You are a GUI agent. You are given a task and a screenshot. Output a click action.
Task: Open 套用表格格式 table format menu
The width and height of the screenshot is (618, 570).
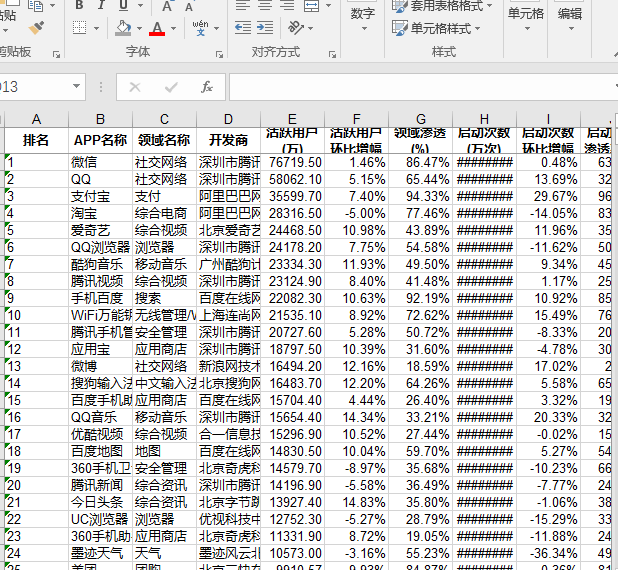(442, 6)
